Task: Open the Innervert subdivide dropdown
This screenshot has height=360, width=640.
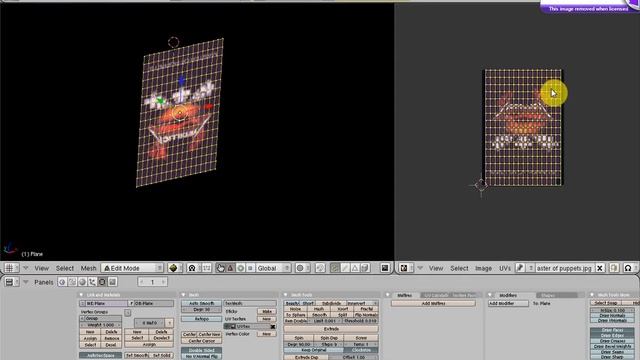Action: tap(361, 303)
